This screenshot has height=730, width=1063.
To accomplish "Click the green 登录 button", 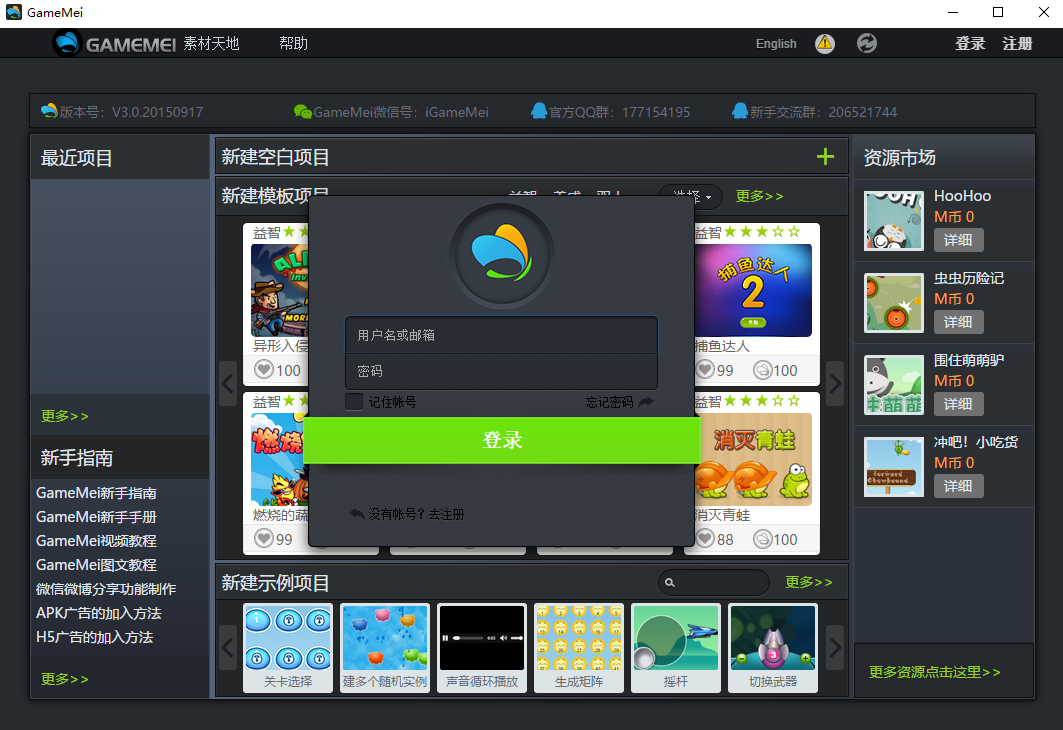I will pos(502,440).
